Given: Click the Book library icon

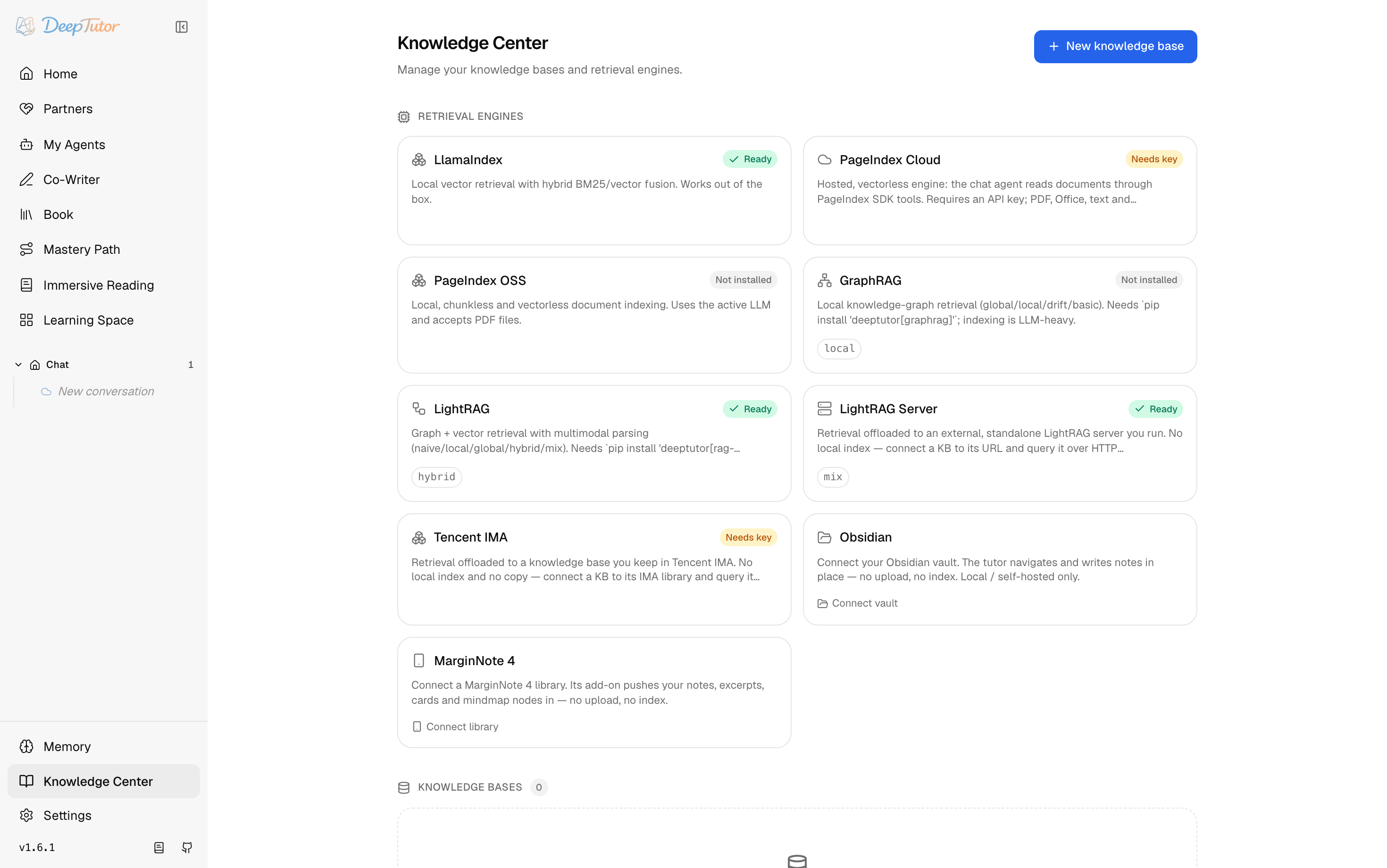Looking at the screenshot, I should 26,214.
